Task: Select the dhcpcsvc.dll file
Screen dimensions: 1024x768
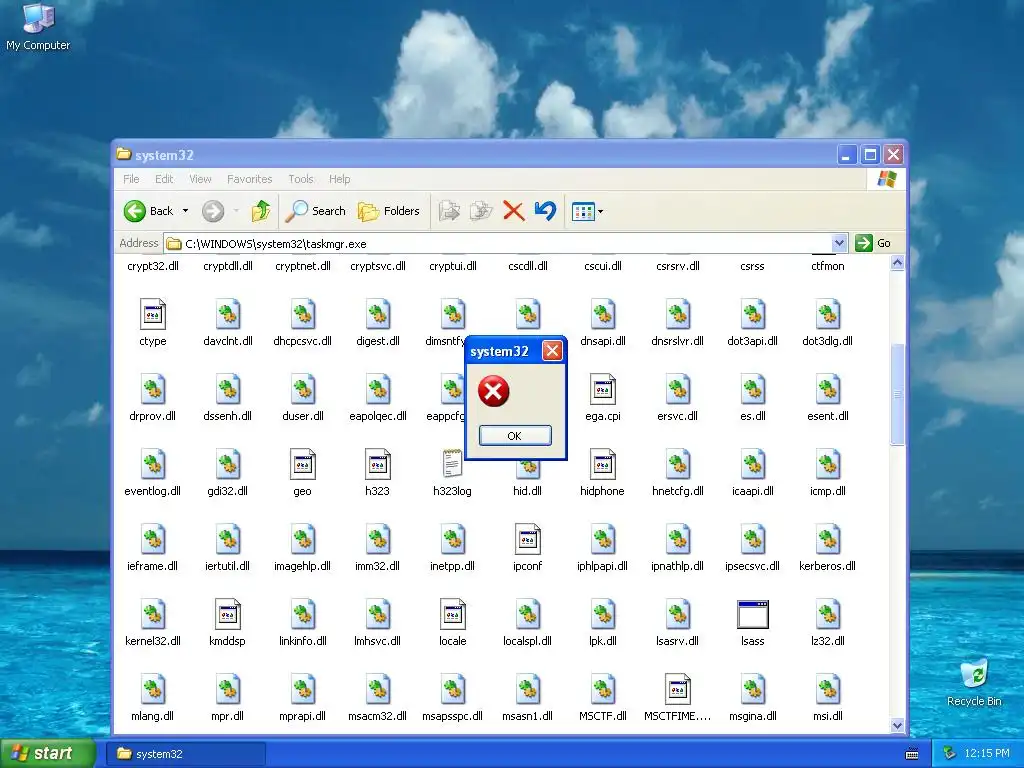Action: (302, 323)
